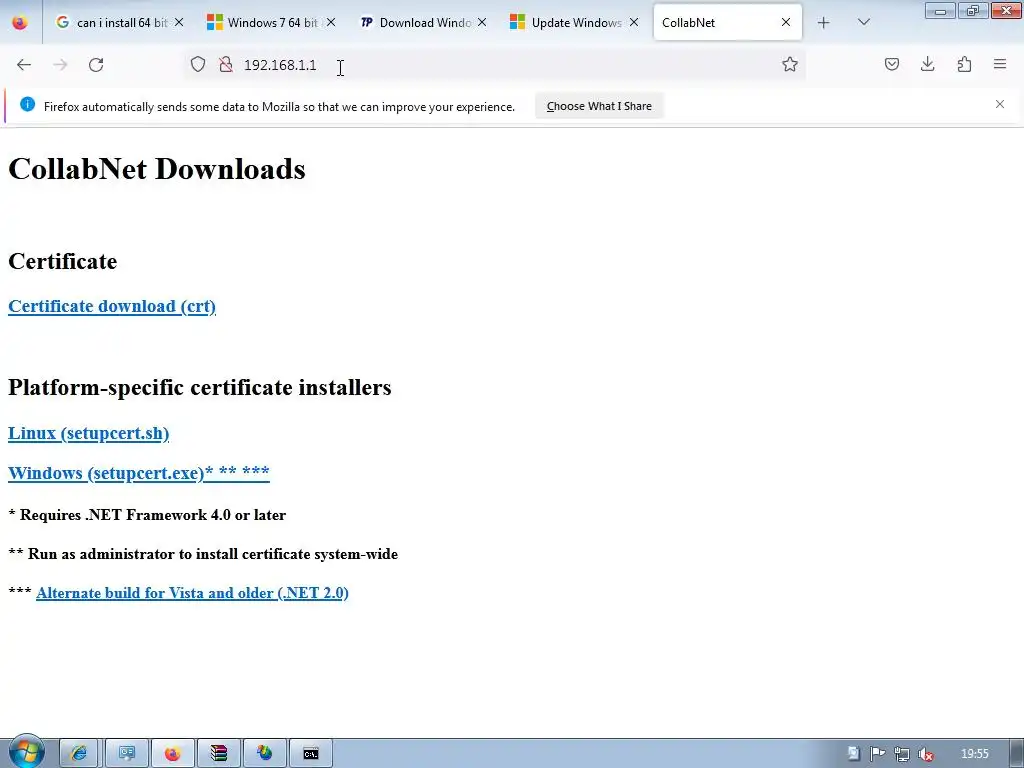The height and width of the screenshot is (768, 1024).
Task: Open a new tab with plus button
Action: coord(824,23)
